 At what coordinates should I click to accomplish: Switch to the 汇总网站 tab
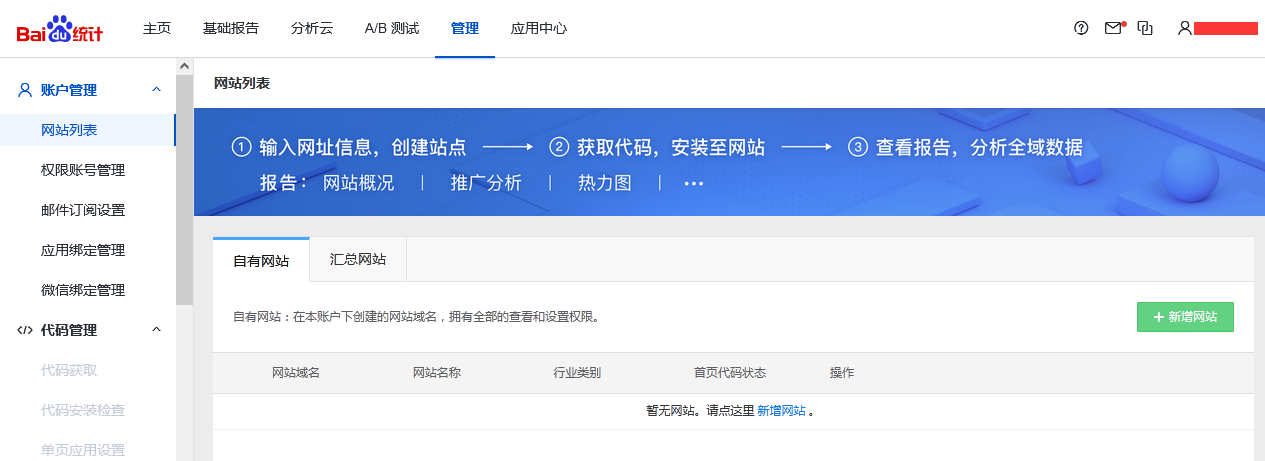coord(358,260)
